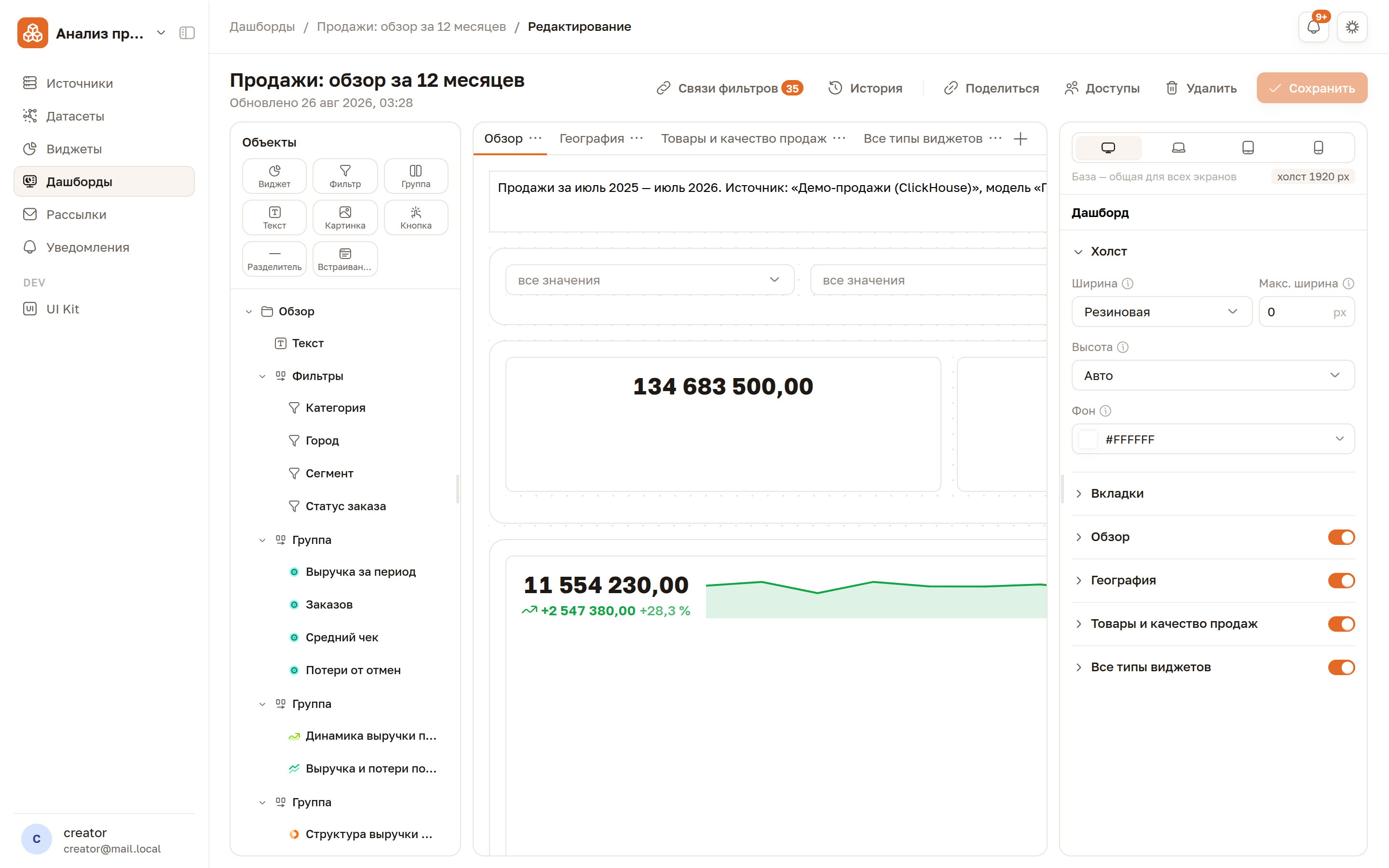Image resolution: width=1389 pixels, height=868 pixels.
Task: Focus Макс. ширина input field
Action: coord(1307,312)
